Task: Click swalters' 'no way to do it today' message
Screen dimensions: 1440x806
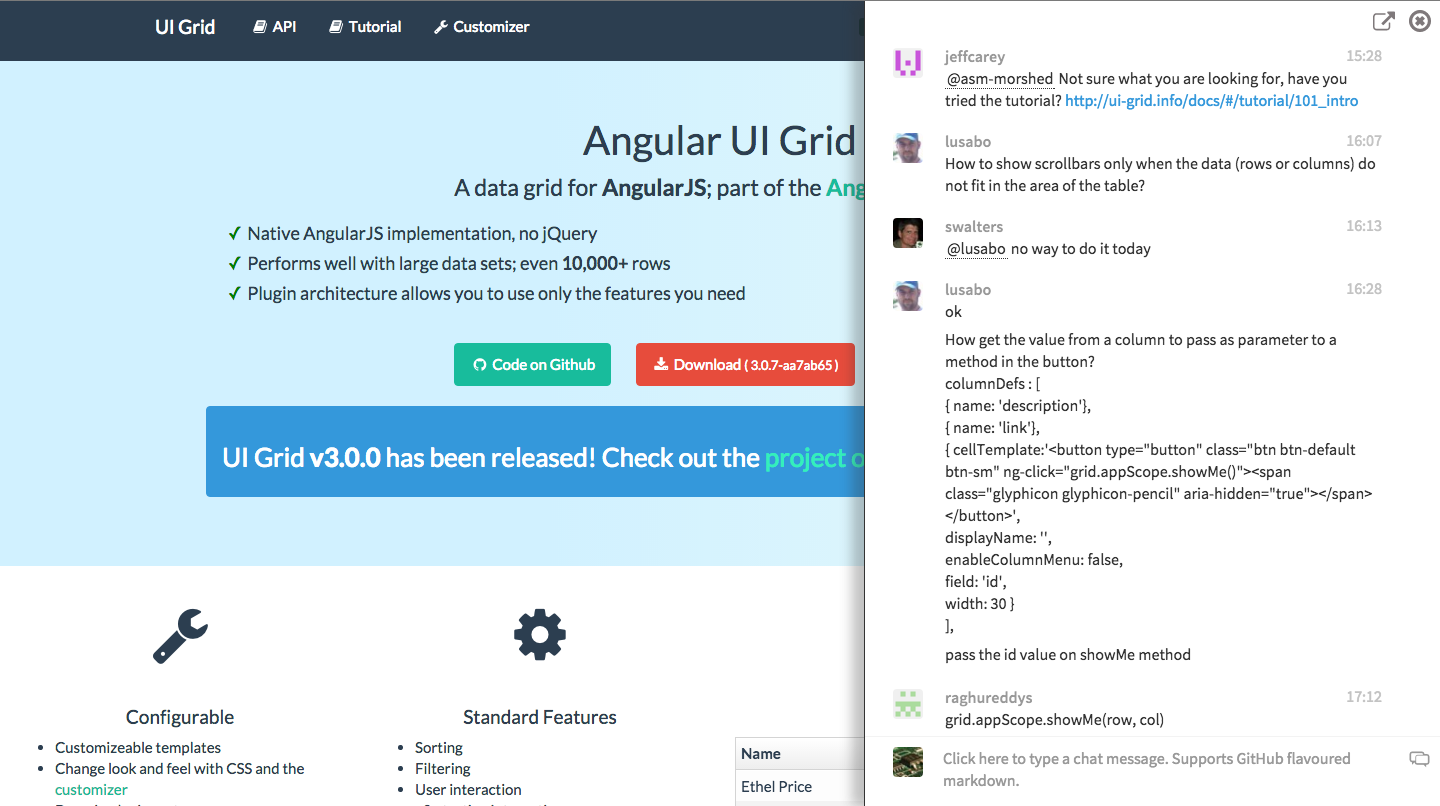Action: [x=1081, y=249]
